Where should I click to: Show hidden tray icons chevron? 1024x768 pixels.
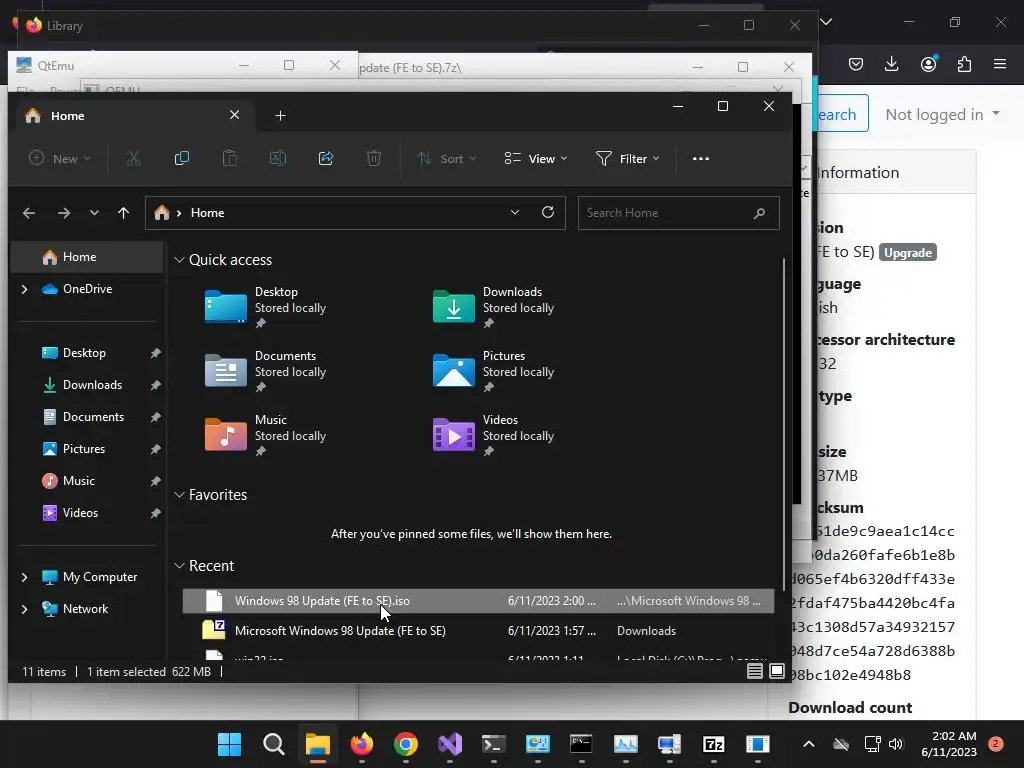tap(808, 744)
